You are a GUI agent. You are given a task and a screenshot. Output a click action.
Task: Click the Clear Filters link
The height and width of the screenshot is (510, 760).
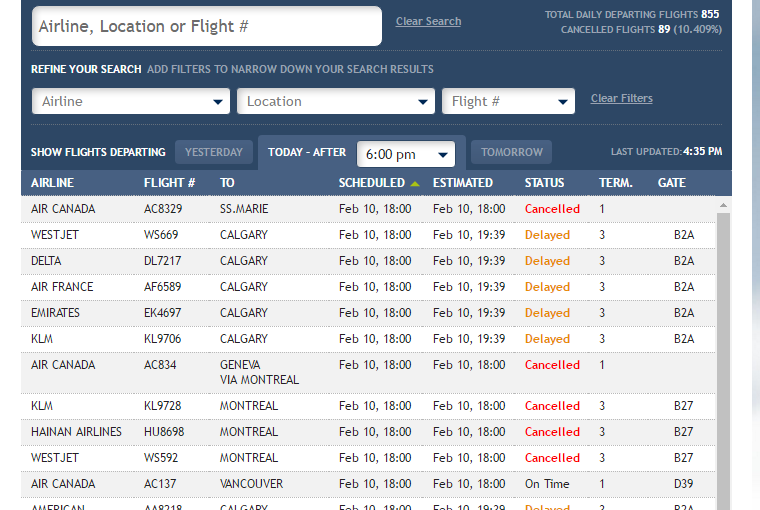coord(621,99)
